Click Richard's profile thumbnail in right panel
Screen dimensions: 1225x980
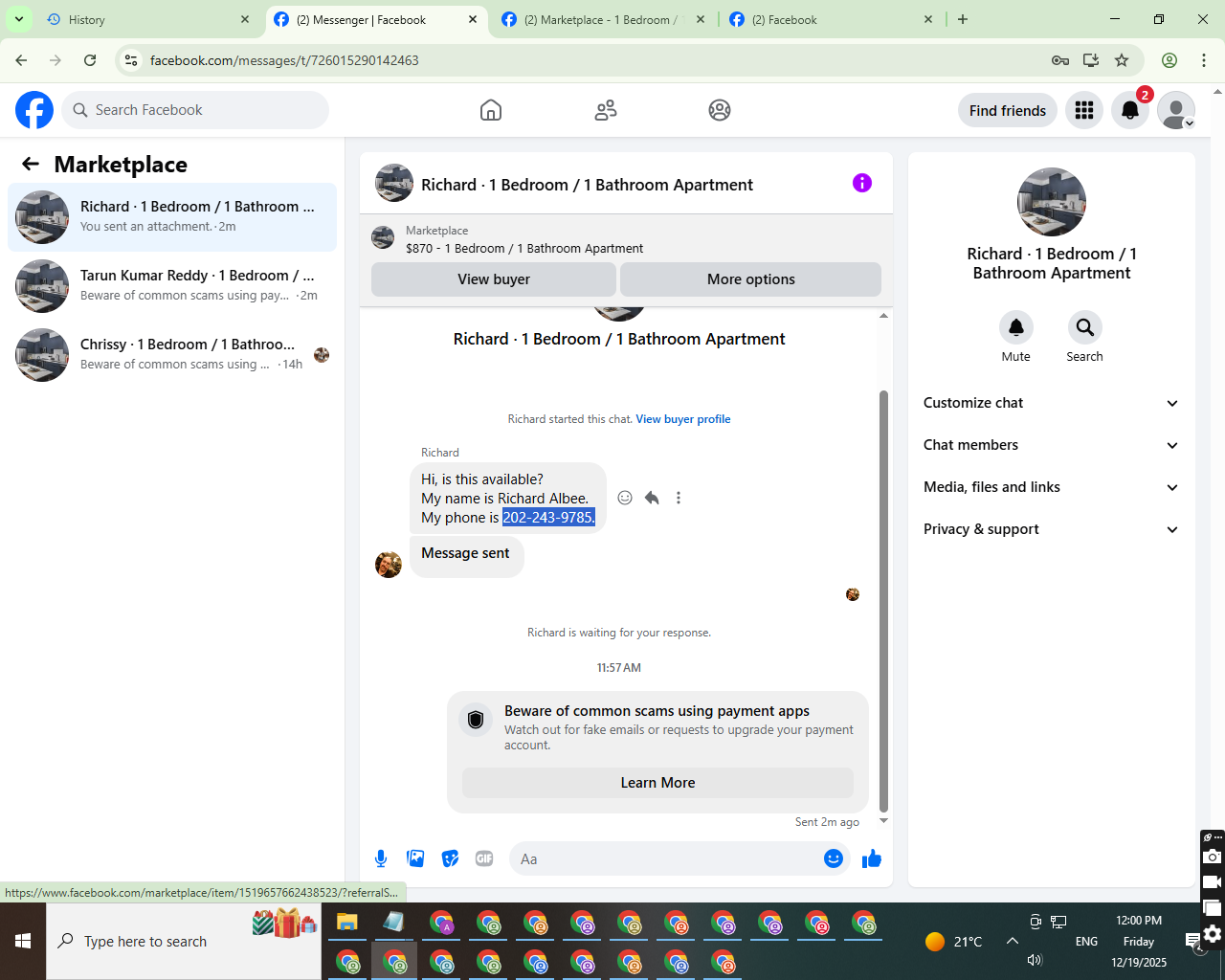[x=1052, y=202]
